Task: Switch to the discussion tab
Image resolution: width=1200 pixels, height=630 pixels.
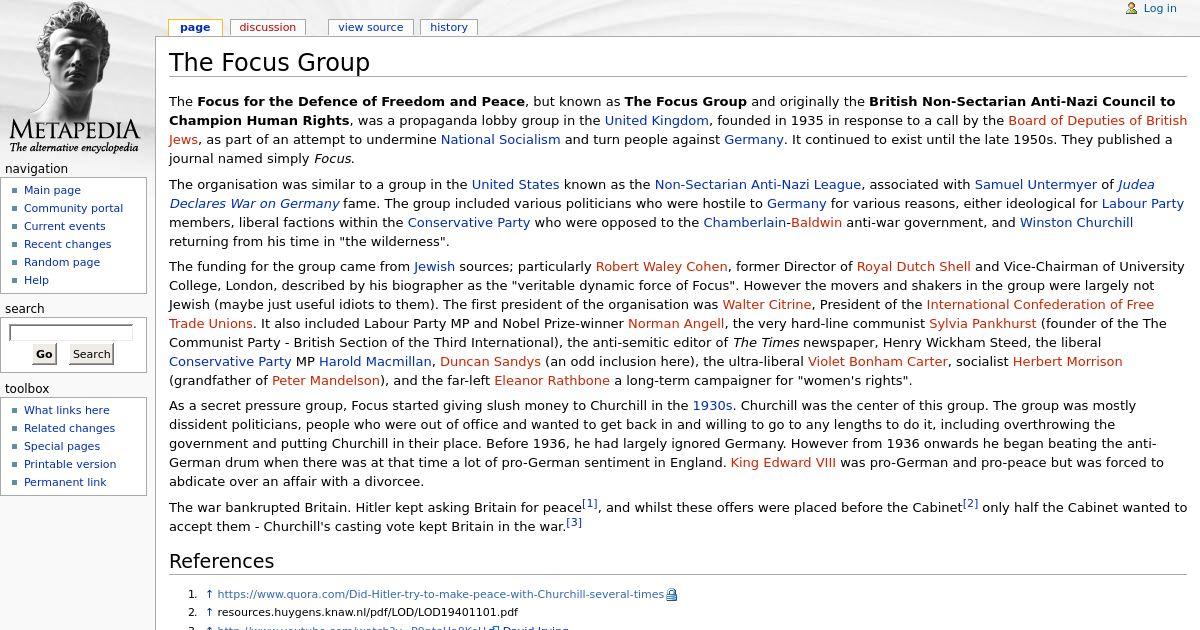Action: [268, 27]
